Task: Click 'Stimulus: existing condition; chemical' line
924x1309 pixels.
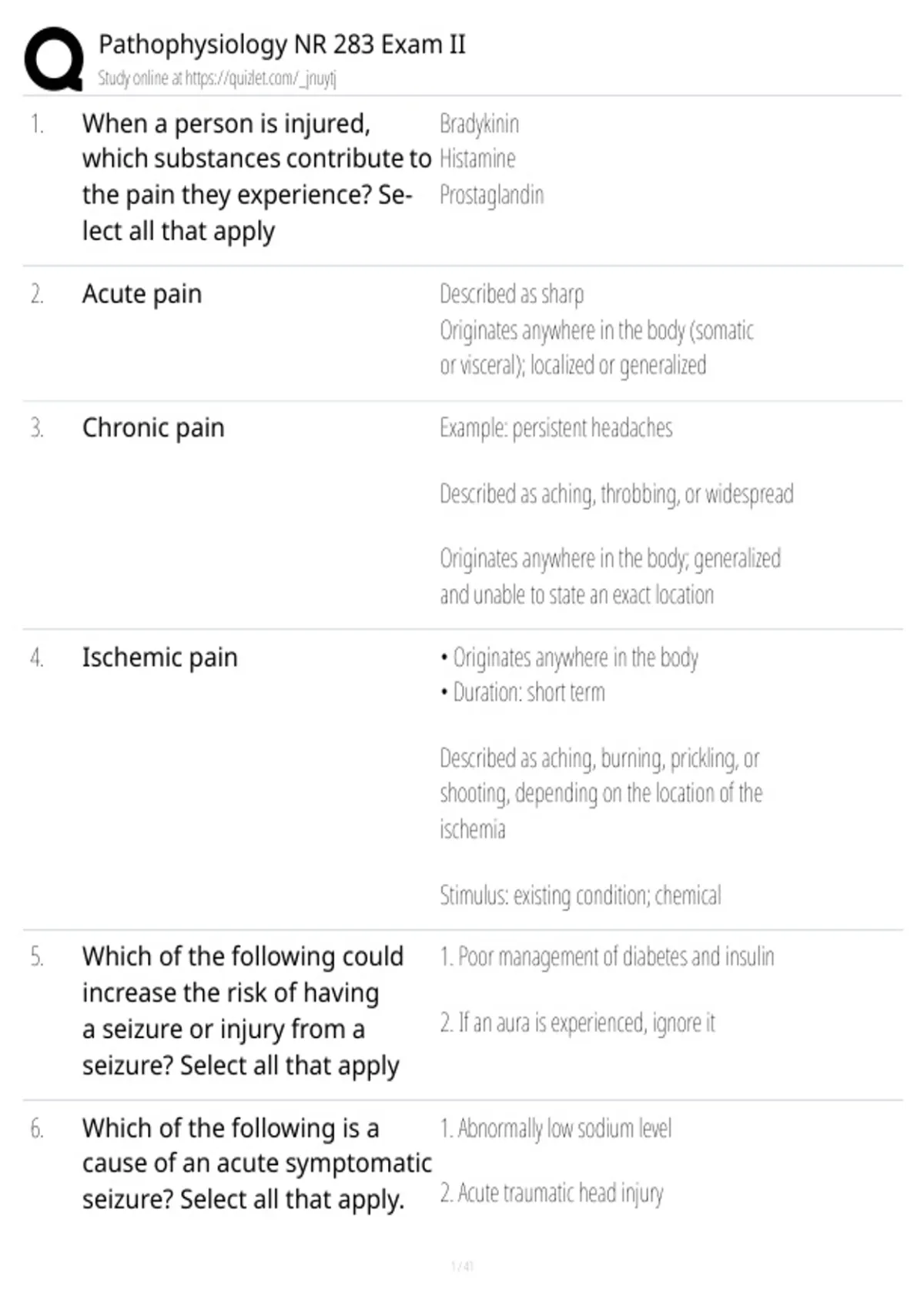Action: [x=581, y=896]
